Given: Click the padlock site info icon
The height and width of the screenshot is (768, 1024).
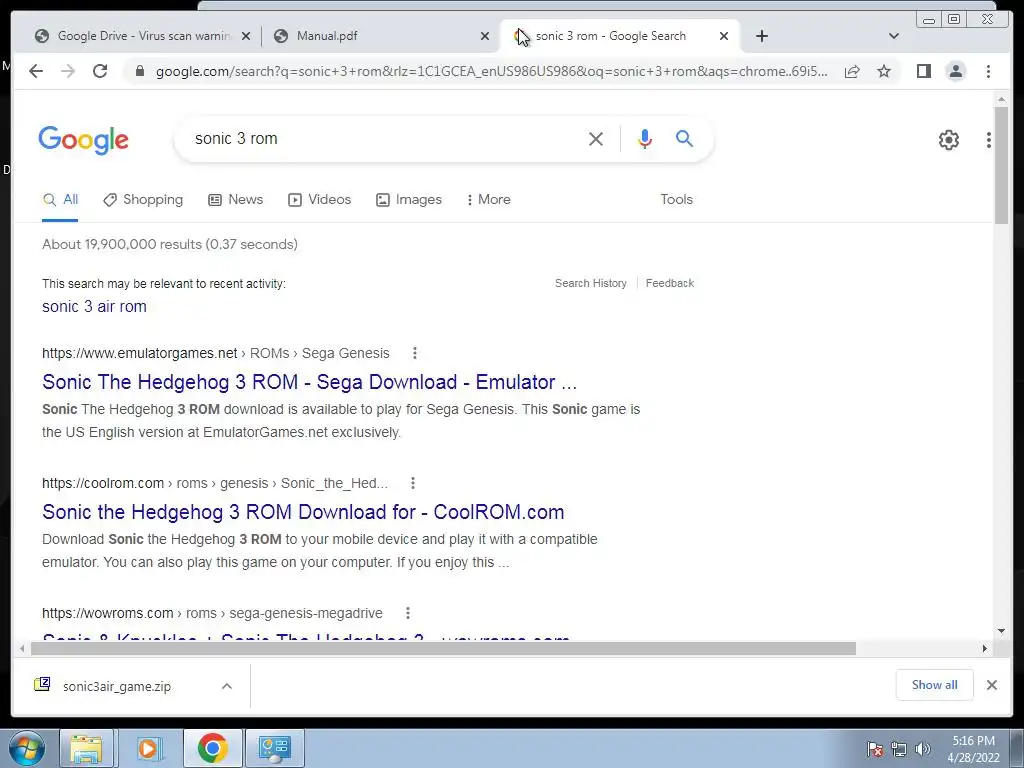Looking at the screenshot, I should pos(139,71).
